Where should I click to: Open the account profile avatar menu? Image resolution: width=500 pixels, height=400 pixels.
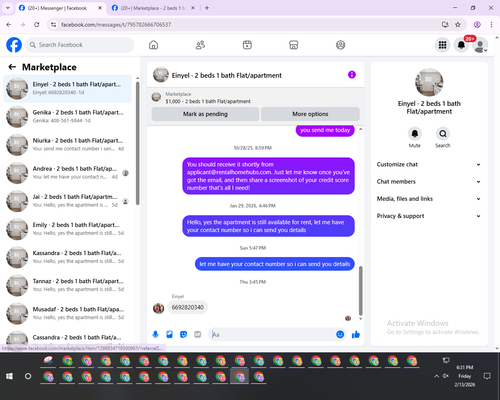pyautogui.click(x=480, y=45)
